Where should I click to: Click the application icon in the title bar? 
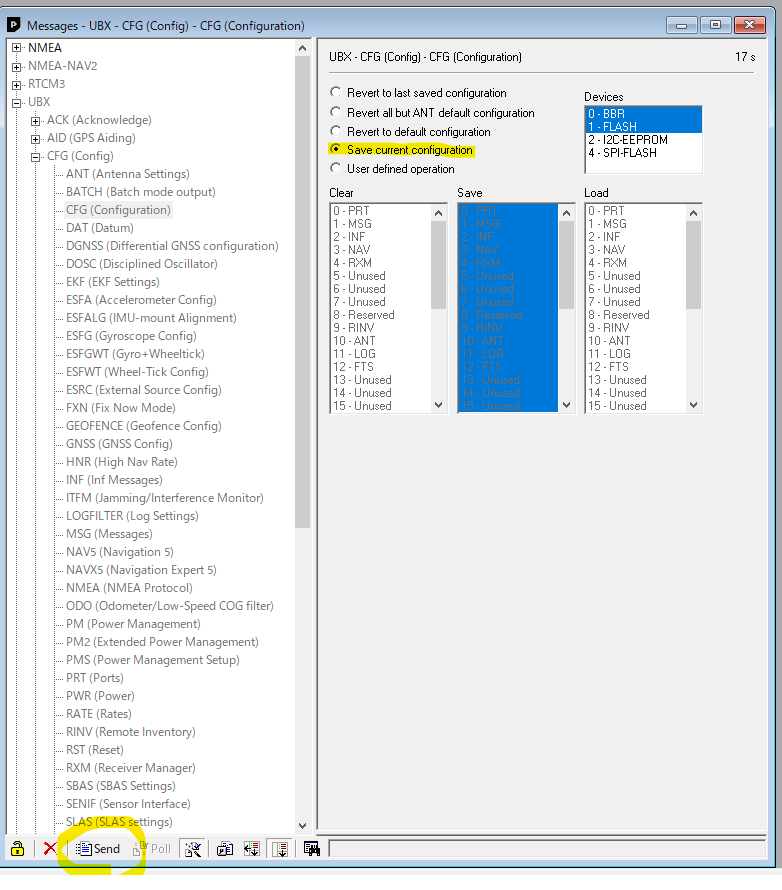(x=14, y=25)
